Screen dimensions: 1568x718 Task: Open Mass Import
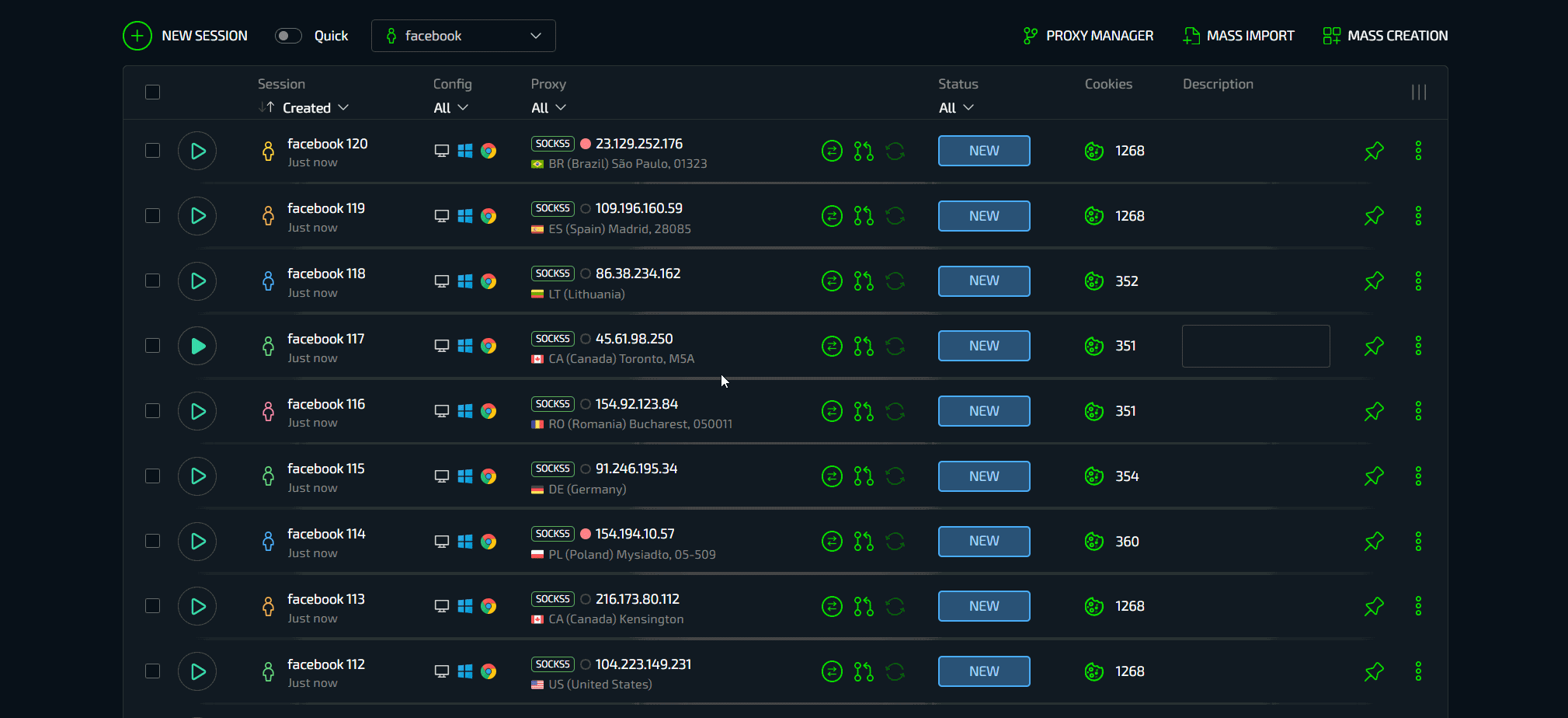point(1239,36)
